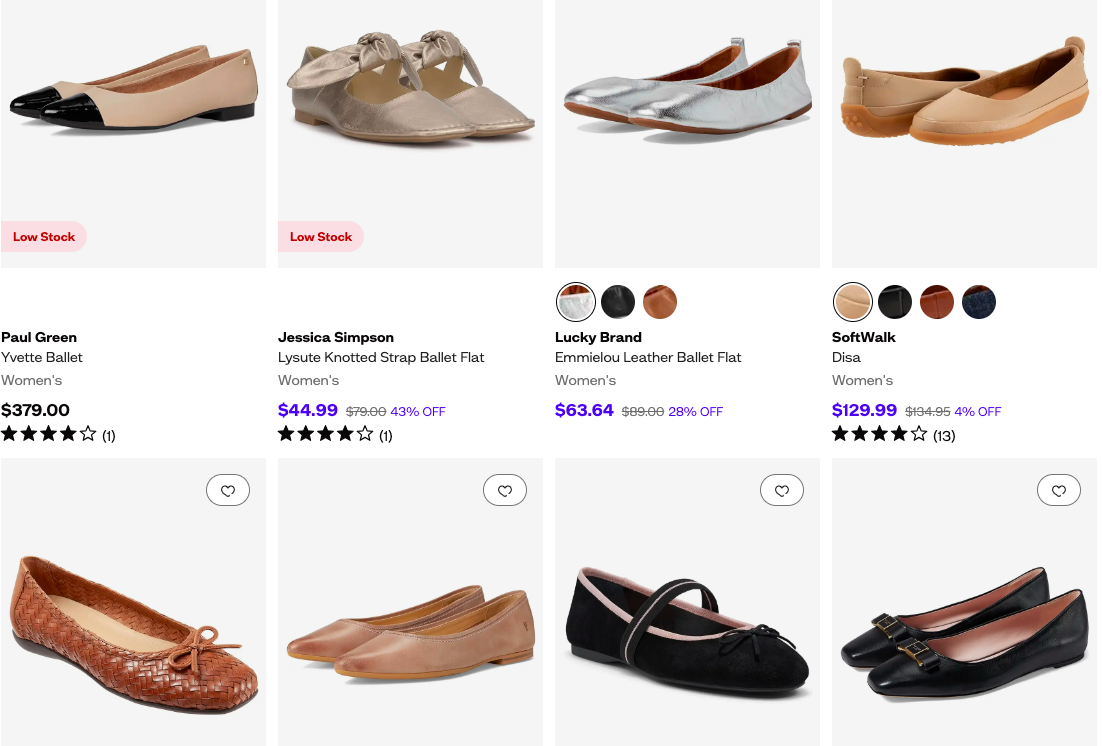The width and height of the screenshot is (1102, 746).
Task: Select black swatch for SoftWalk Disa
Action: tap(895, 301)
